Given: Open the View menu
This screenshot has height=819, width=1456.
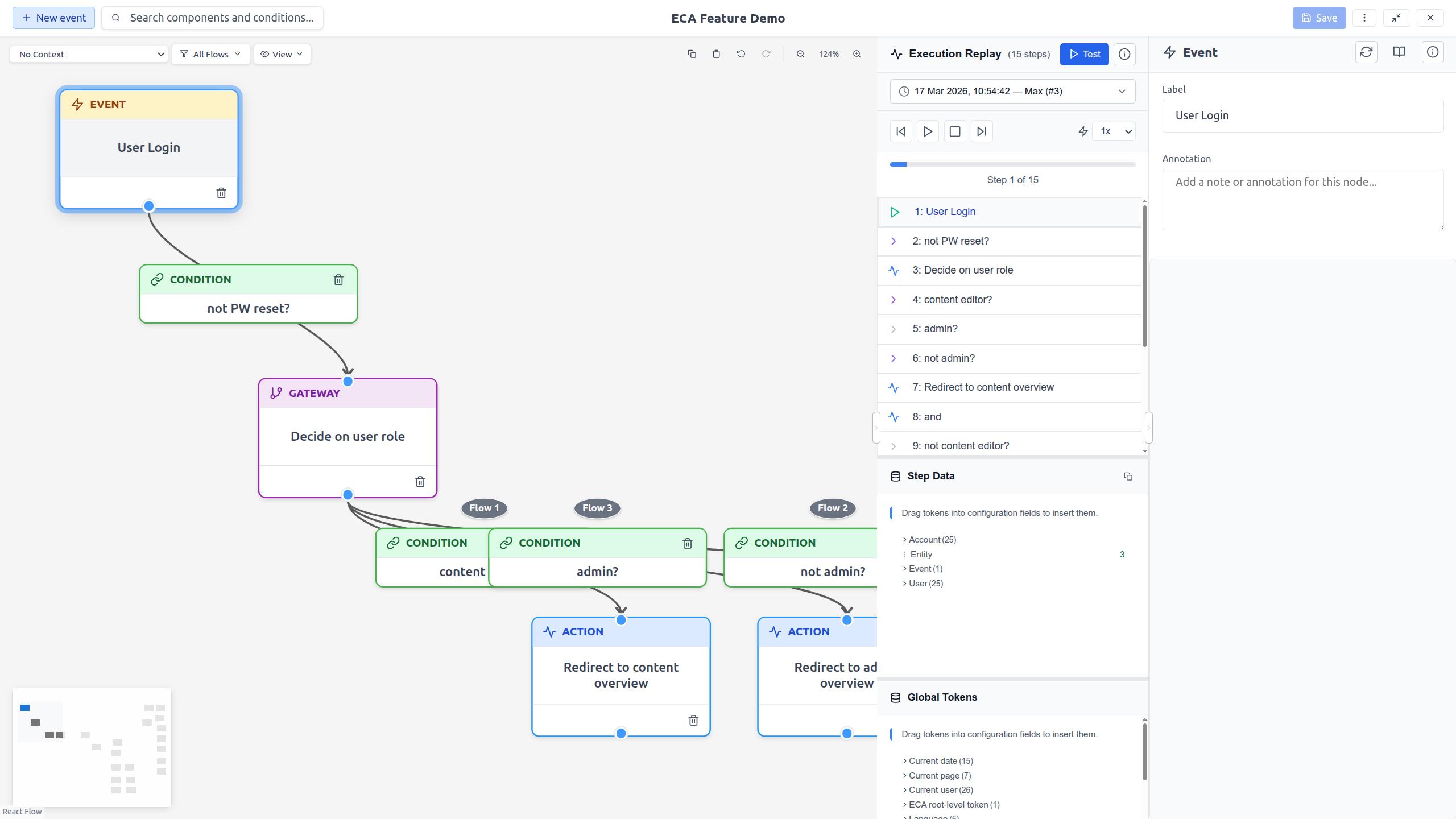Looking at the screenshot, I should (282, 54).
